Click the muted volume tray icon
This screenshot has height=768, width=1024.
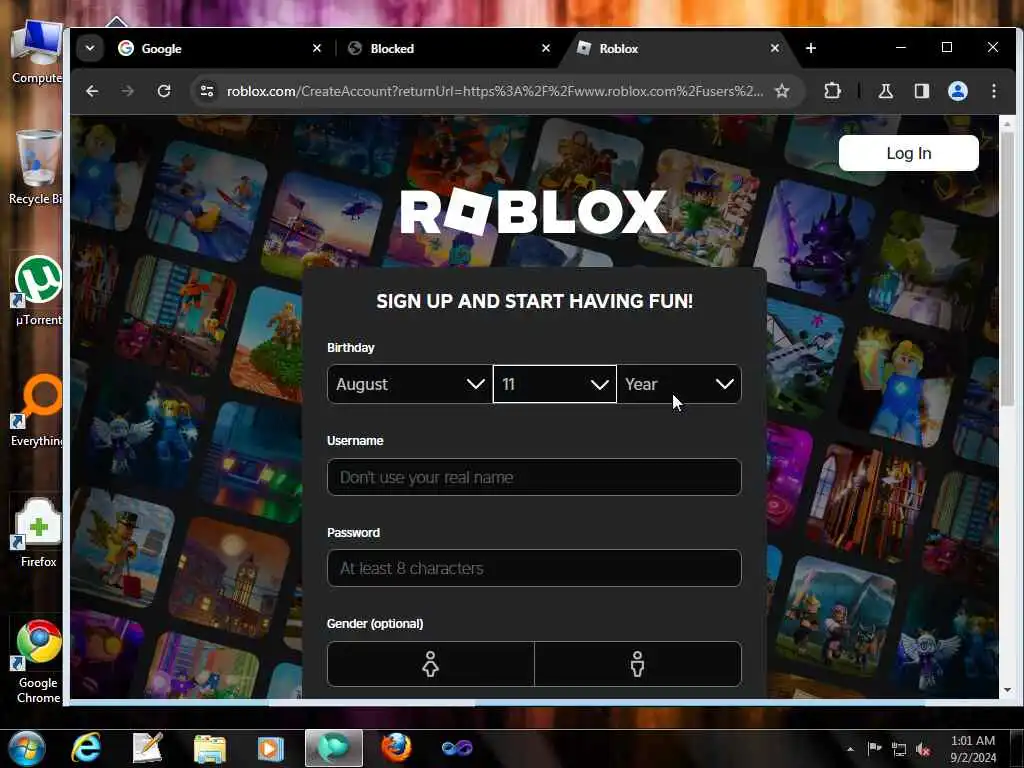coord(923,749)
